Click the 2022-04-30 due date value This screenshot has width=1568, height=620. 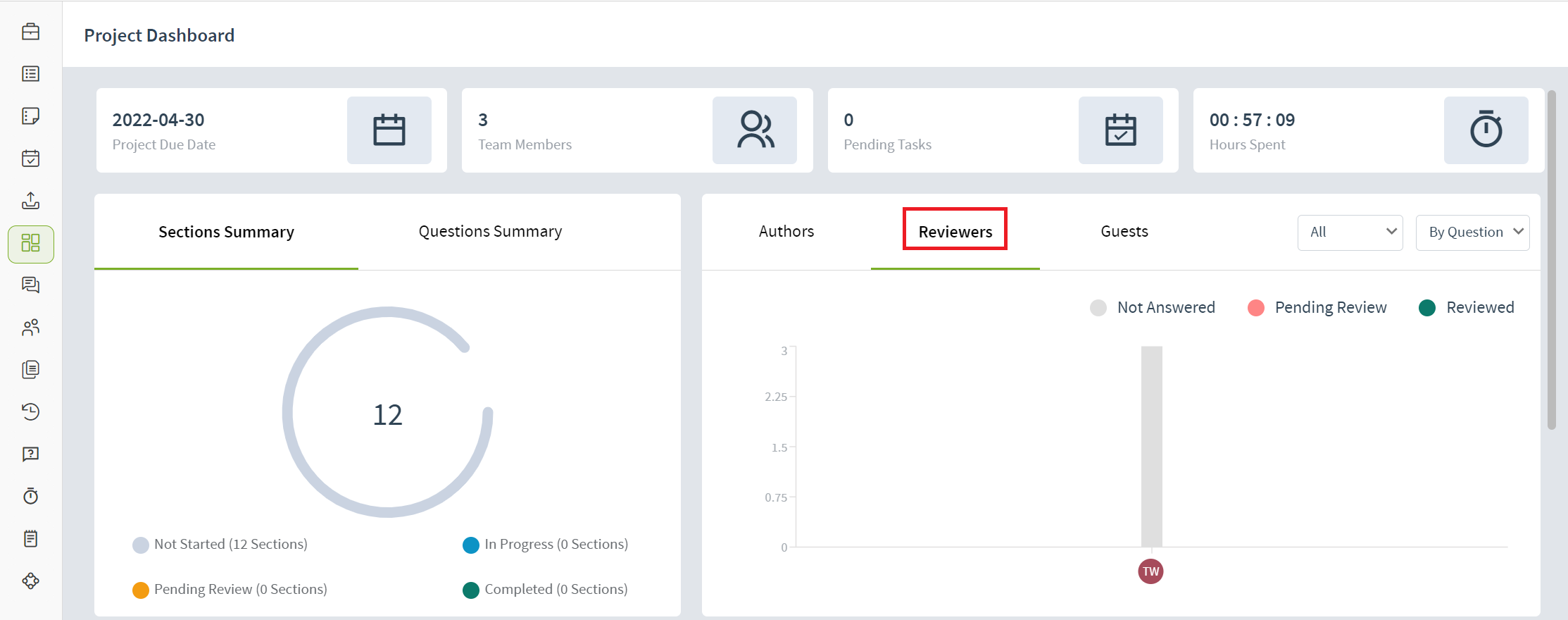(158, 120)
